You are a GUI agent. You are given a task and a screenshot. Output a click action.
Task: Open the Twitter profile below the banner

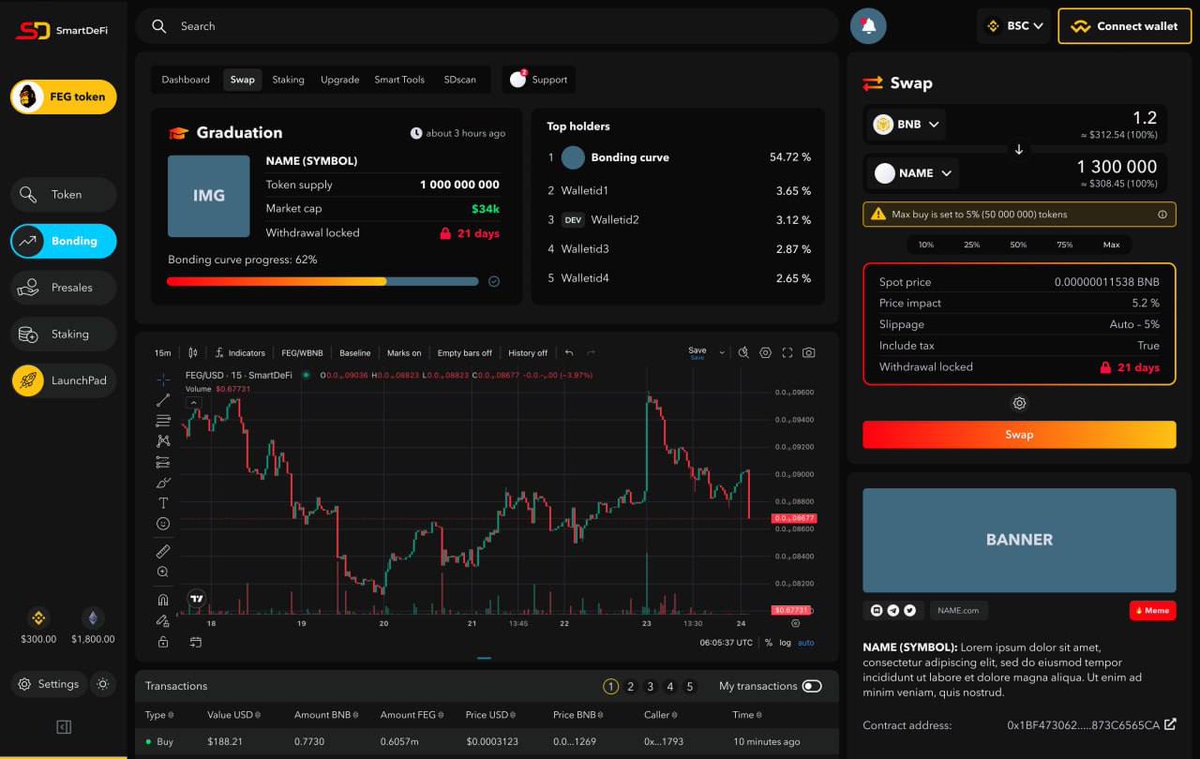click(x=910, y=611)
